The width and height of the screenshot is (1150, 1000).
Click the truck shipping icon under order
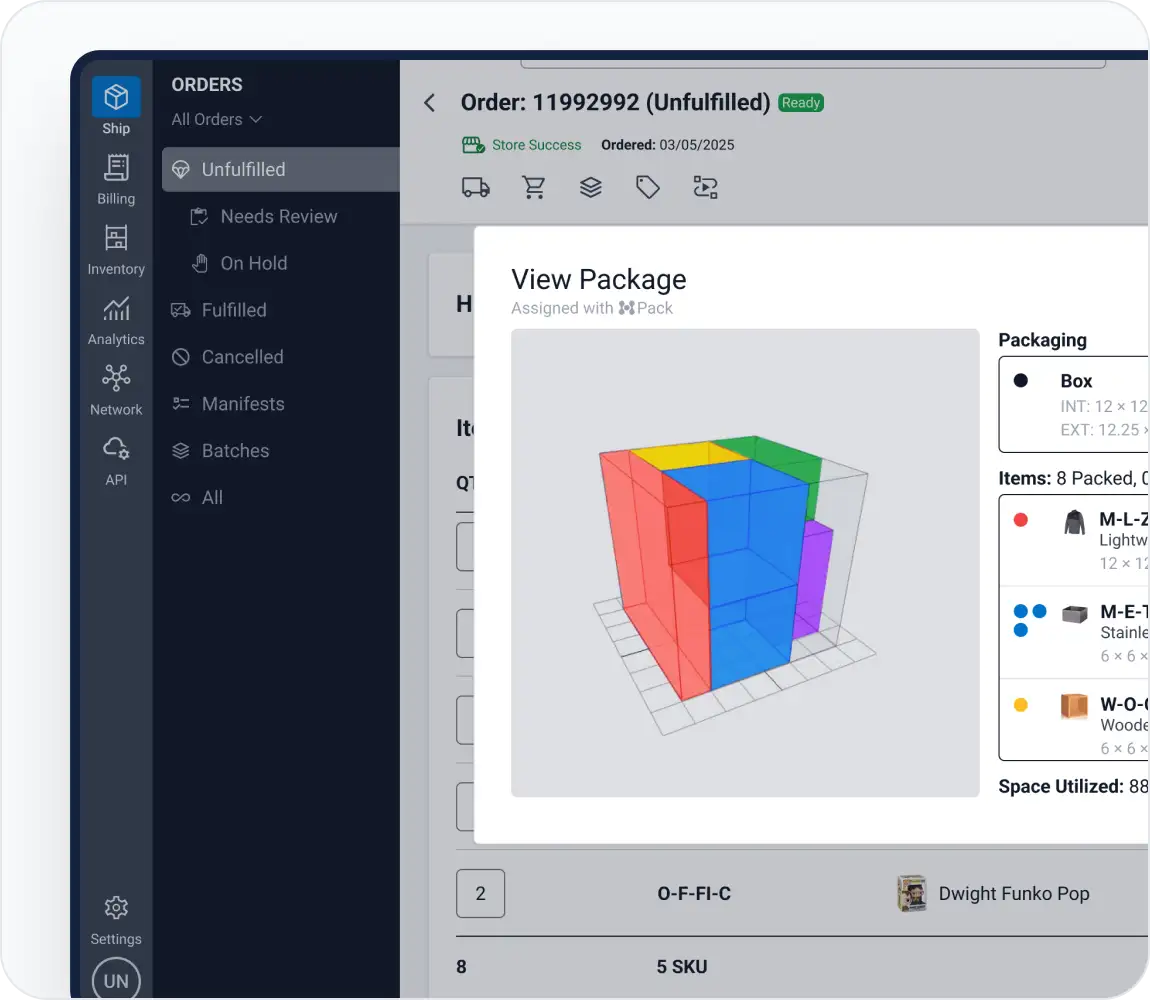(x=475, y=187)
